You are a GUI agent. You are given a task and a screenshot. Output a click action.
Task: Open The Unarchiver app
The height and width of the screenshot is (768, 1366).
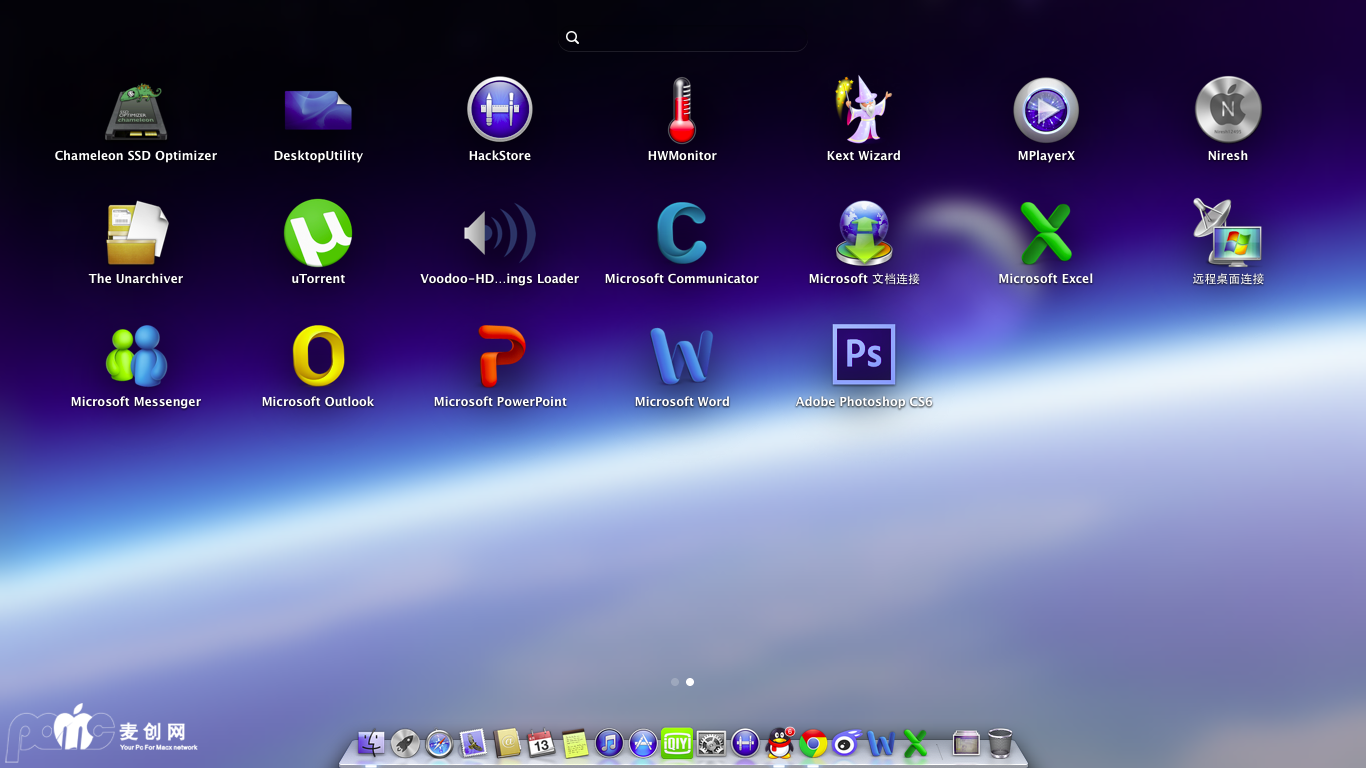(136, 233)
